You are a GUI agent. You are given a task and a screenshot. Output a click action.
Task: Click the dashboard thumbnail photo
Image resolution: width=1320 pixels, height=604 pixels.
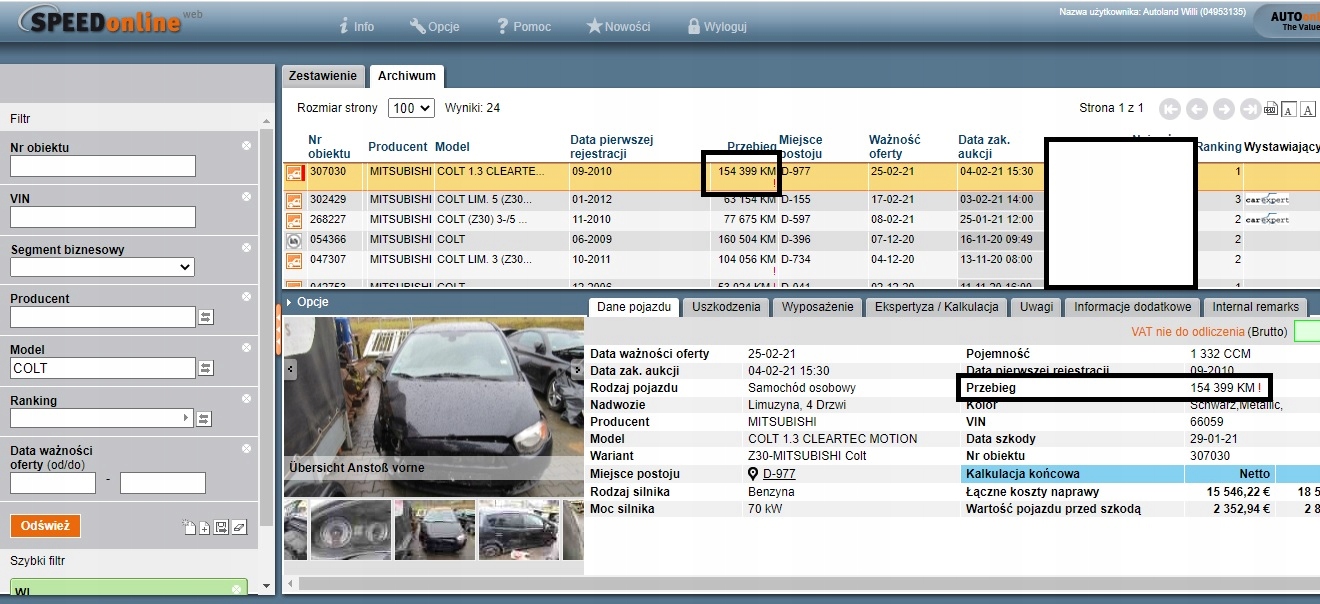(x=350, y=530)
